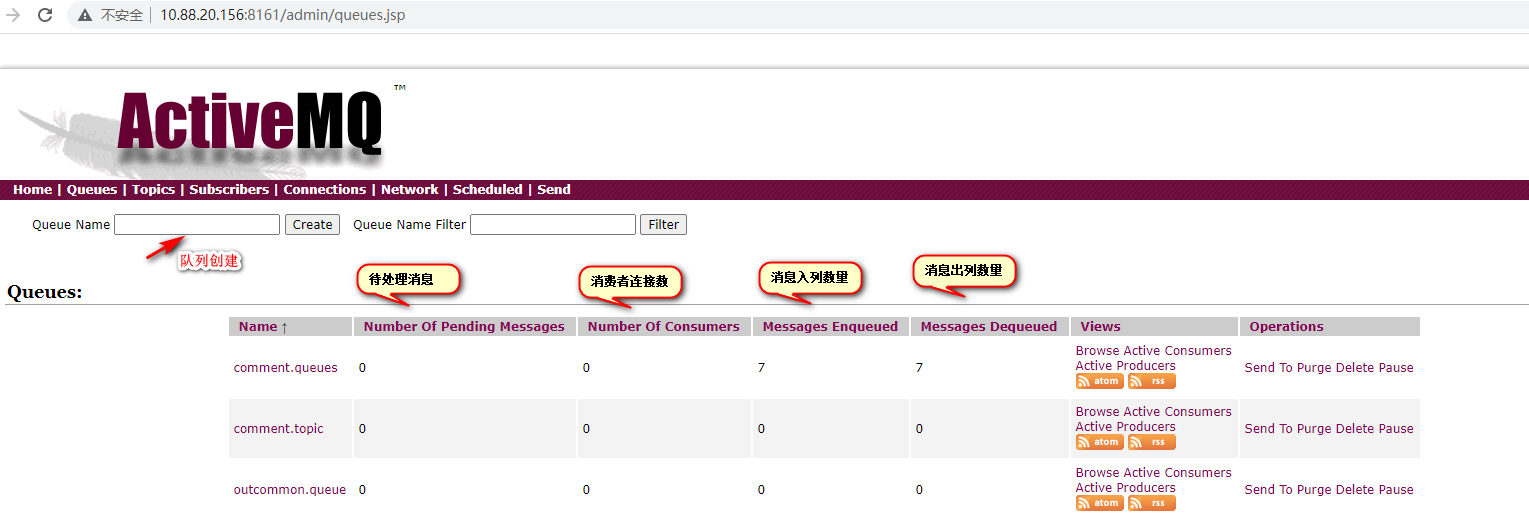This screenshot has height=516, width=1529.
Task: Open the comment.queues queue link
Action: (x=286, y=368)
